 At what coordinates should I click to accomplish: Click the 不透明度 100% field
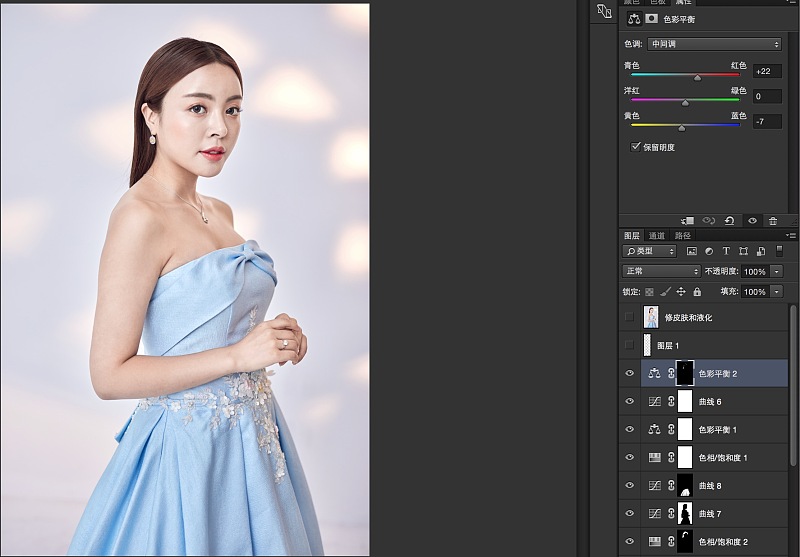click(x=756, y=271)
